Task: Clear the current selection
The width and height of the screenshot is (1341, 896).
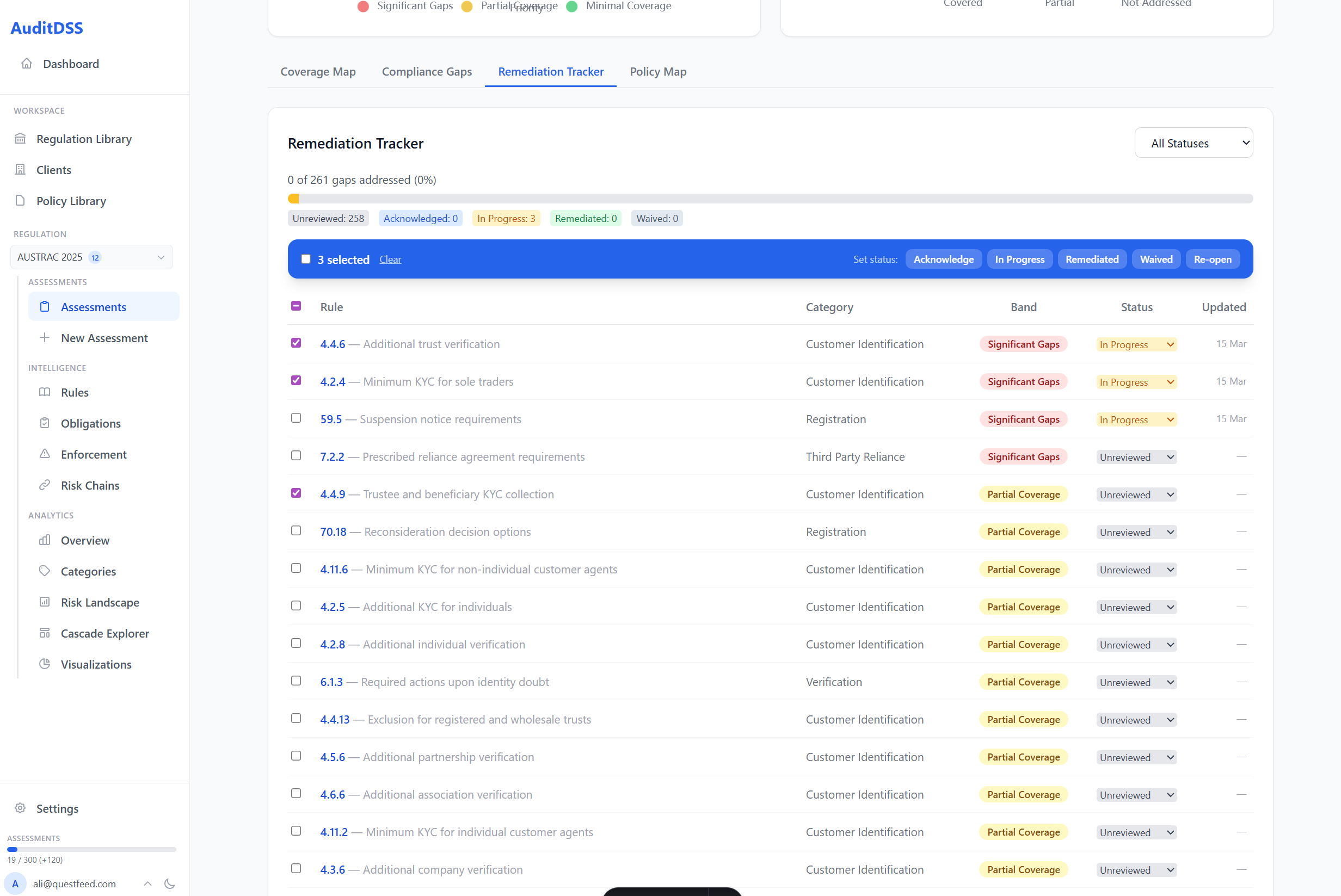Action: tap(390, 259)
